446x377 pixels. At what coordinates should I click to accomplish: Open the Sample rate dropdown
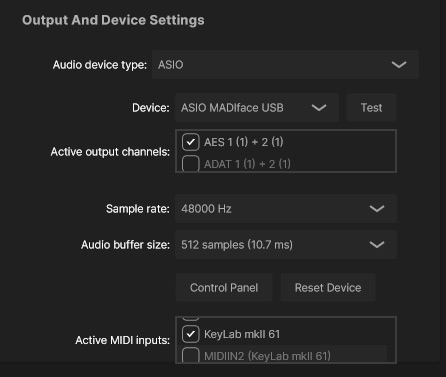pos(286,209)
